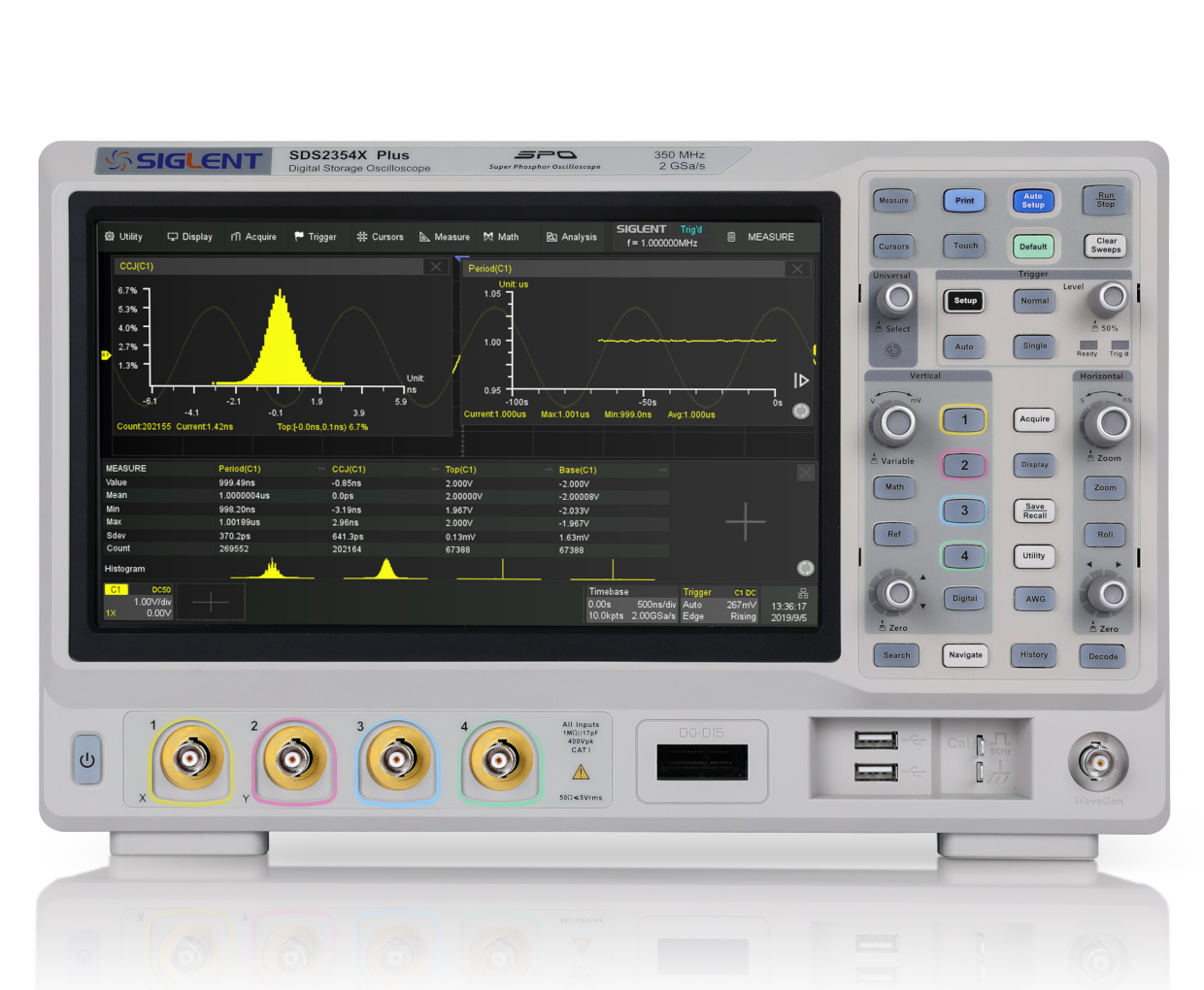Open the Trigger info box settings
The width and height of the screenshot is (1204, 990).
[719, 604]
